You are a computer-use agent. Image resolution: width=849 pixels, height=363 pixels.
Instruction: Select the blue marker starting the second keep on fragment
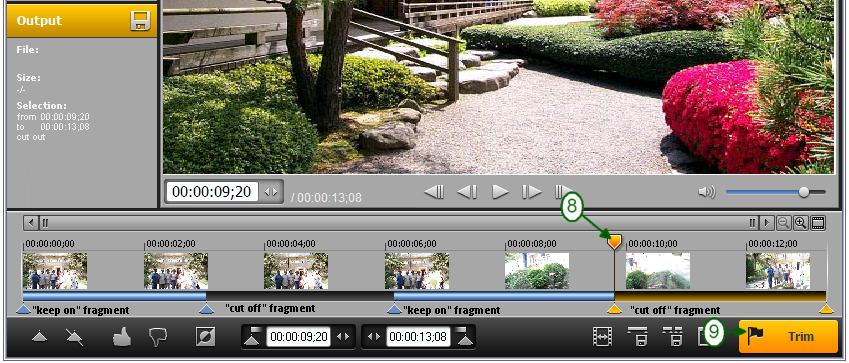tap(394, 309)
